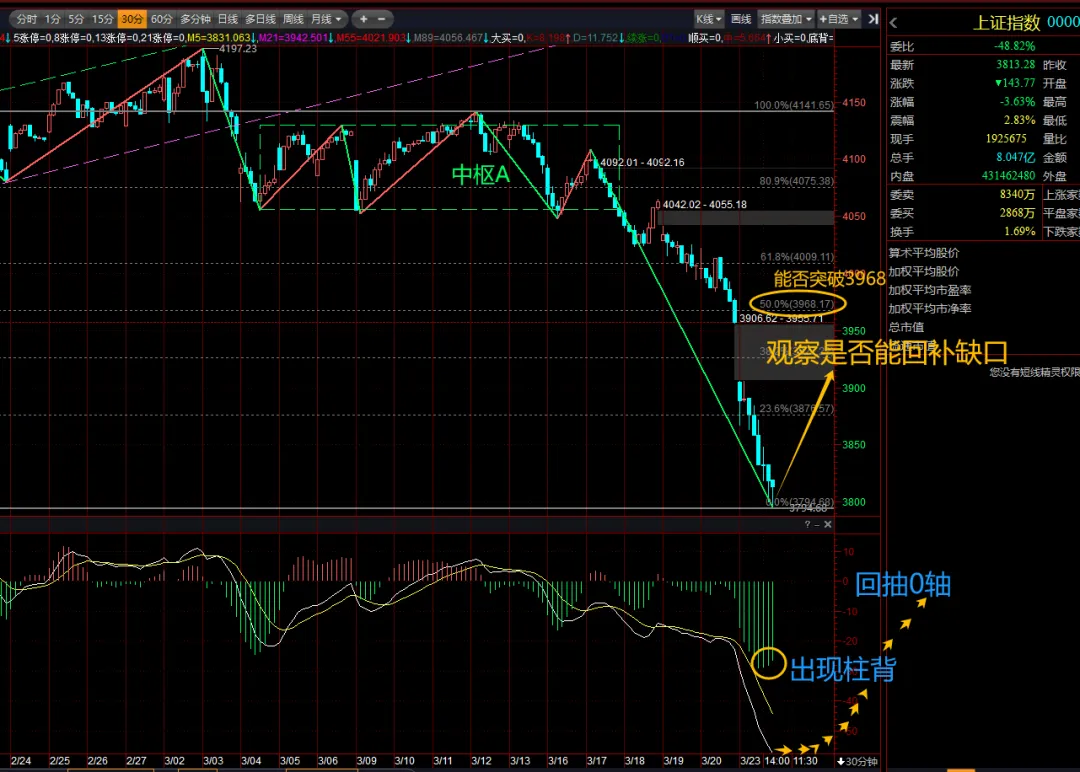The image size is (1080, 772).
Task: Expand the 指数叠加 index overlay dropdown
Action: (x=786, y=19)
